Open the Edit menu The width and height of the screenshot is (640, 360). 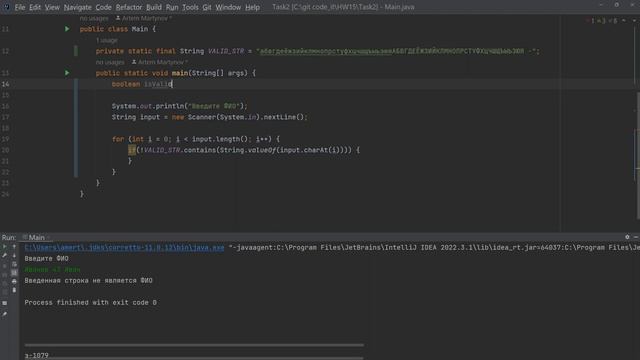[35, 7]
